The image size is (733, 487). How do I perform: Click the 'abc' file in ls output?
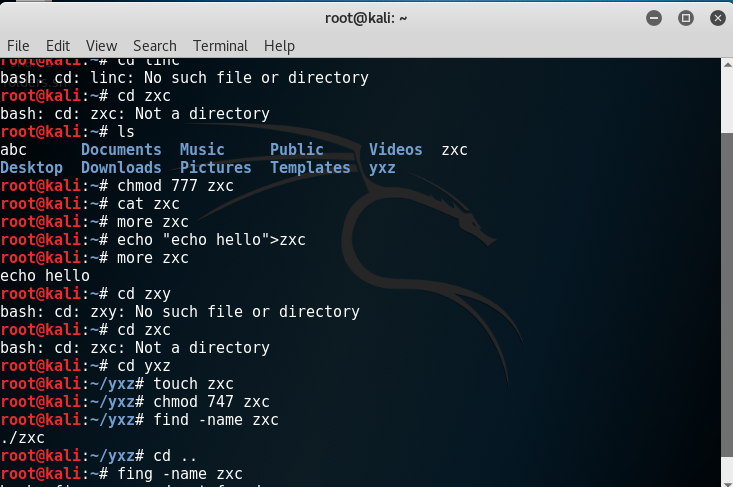[x=14, y=150]
